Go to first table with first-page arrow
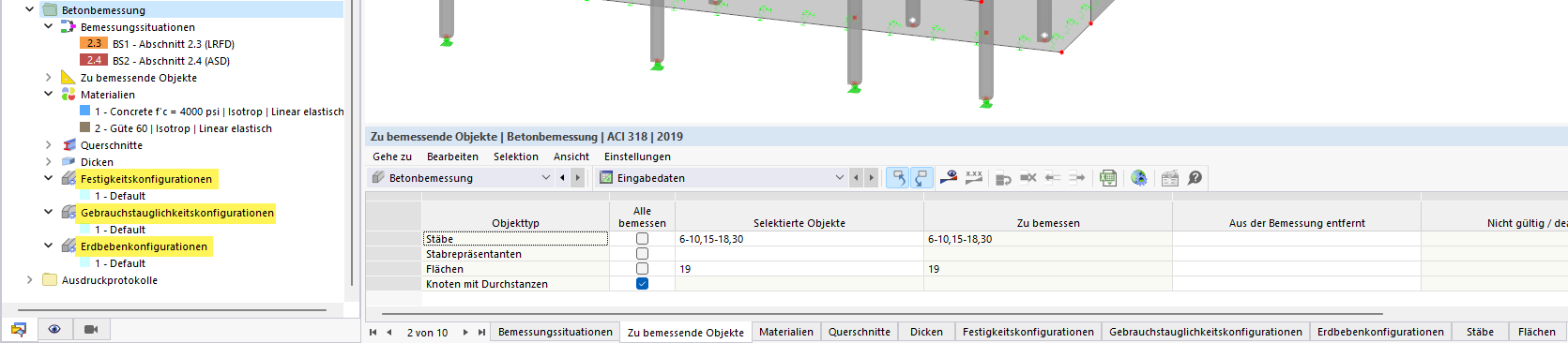Viewport: 1568px width, 343px height. [x=373, y=332]
